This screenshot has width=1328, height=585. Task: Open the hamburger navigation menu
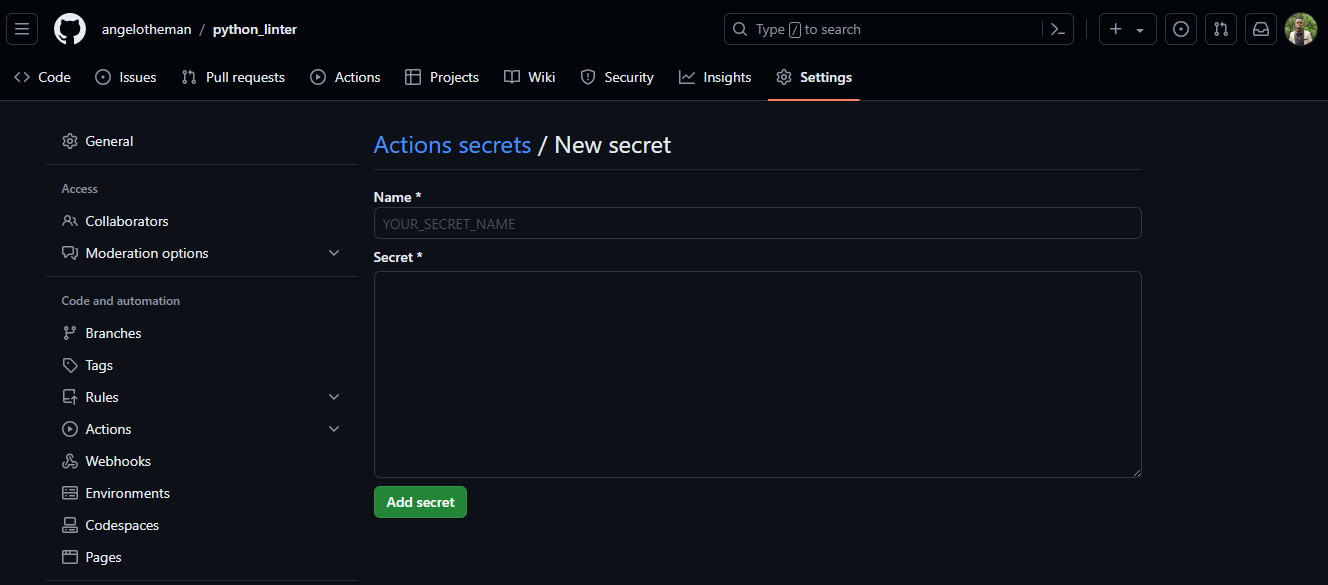click(x=22, y=29)
